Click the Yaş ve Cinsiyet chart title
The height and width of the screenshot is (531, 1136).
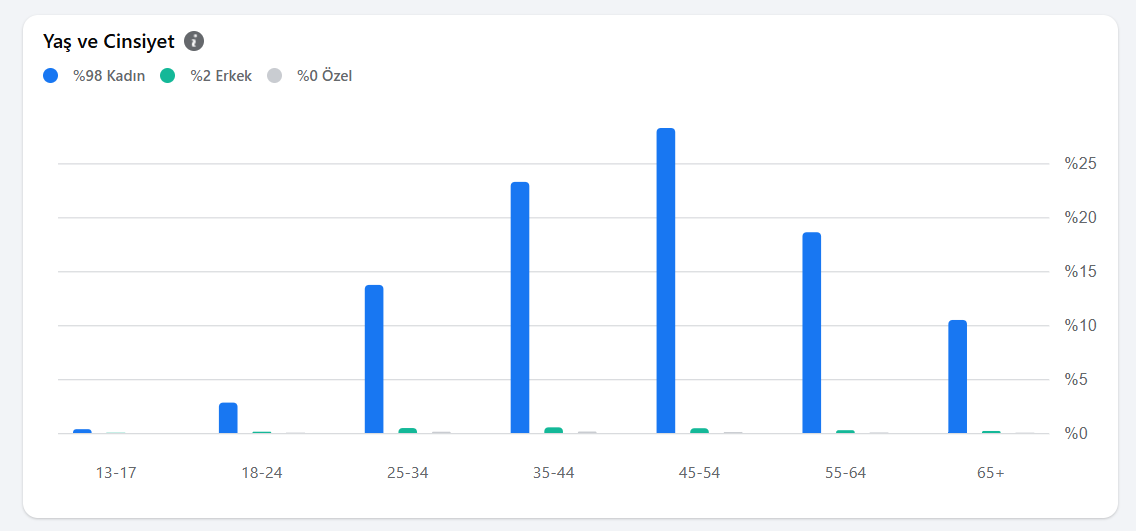(x=109, y=41)
